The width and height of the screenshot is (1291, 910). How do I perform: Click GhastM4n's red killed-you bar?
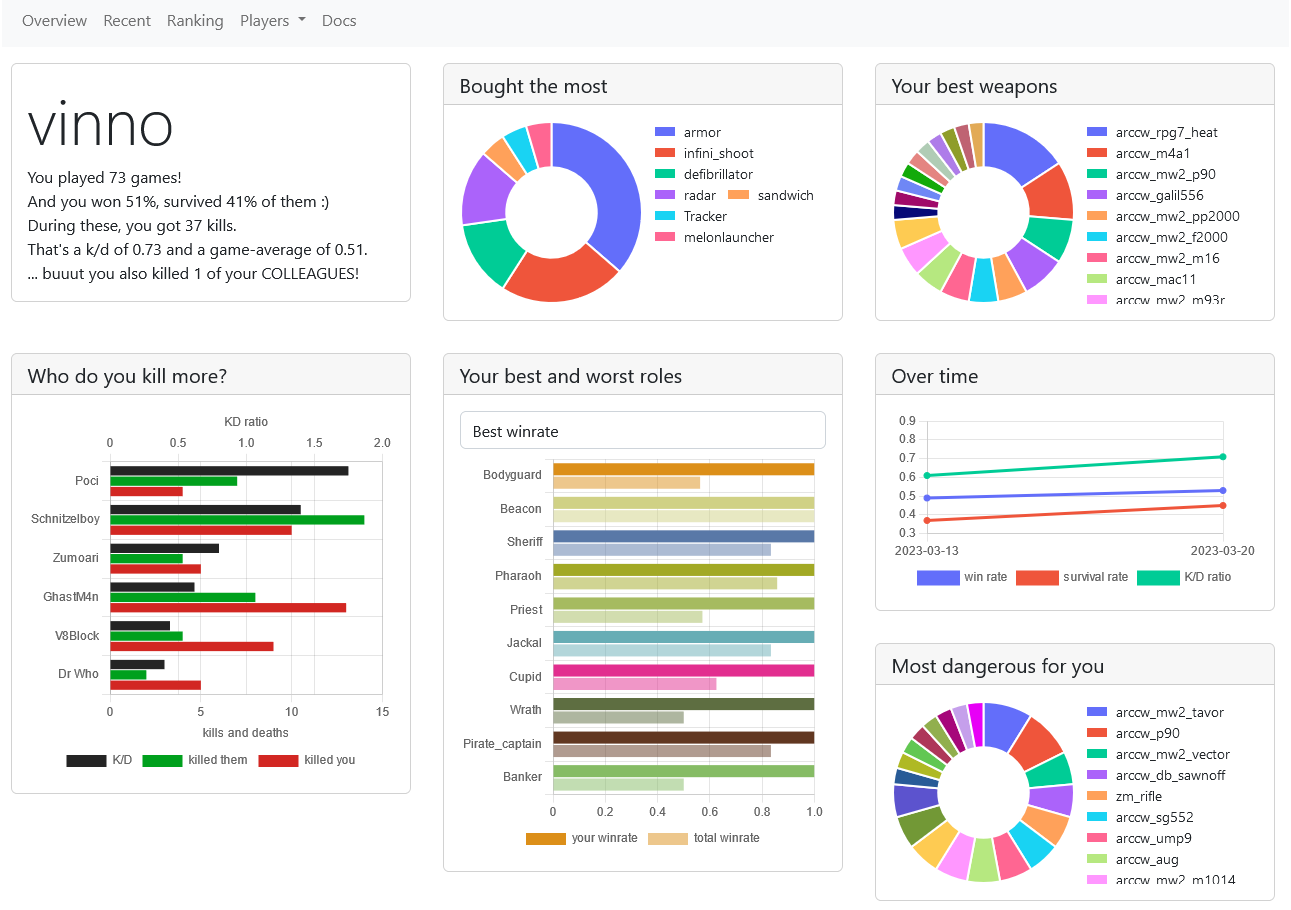tap(228, 608)
